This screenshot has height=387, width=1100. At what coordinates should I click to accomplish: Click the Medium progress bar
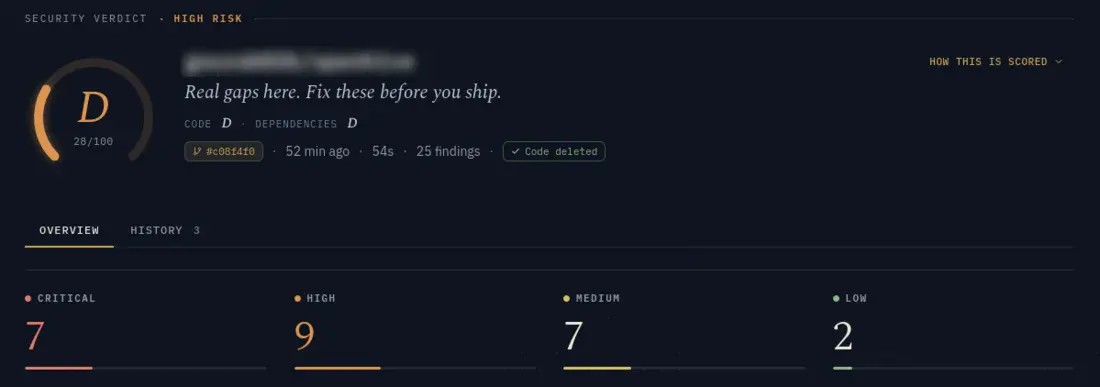tap(684, 368)
